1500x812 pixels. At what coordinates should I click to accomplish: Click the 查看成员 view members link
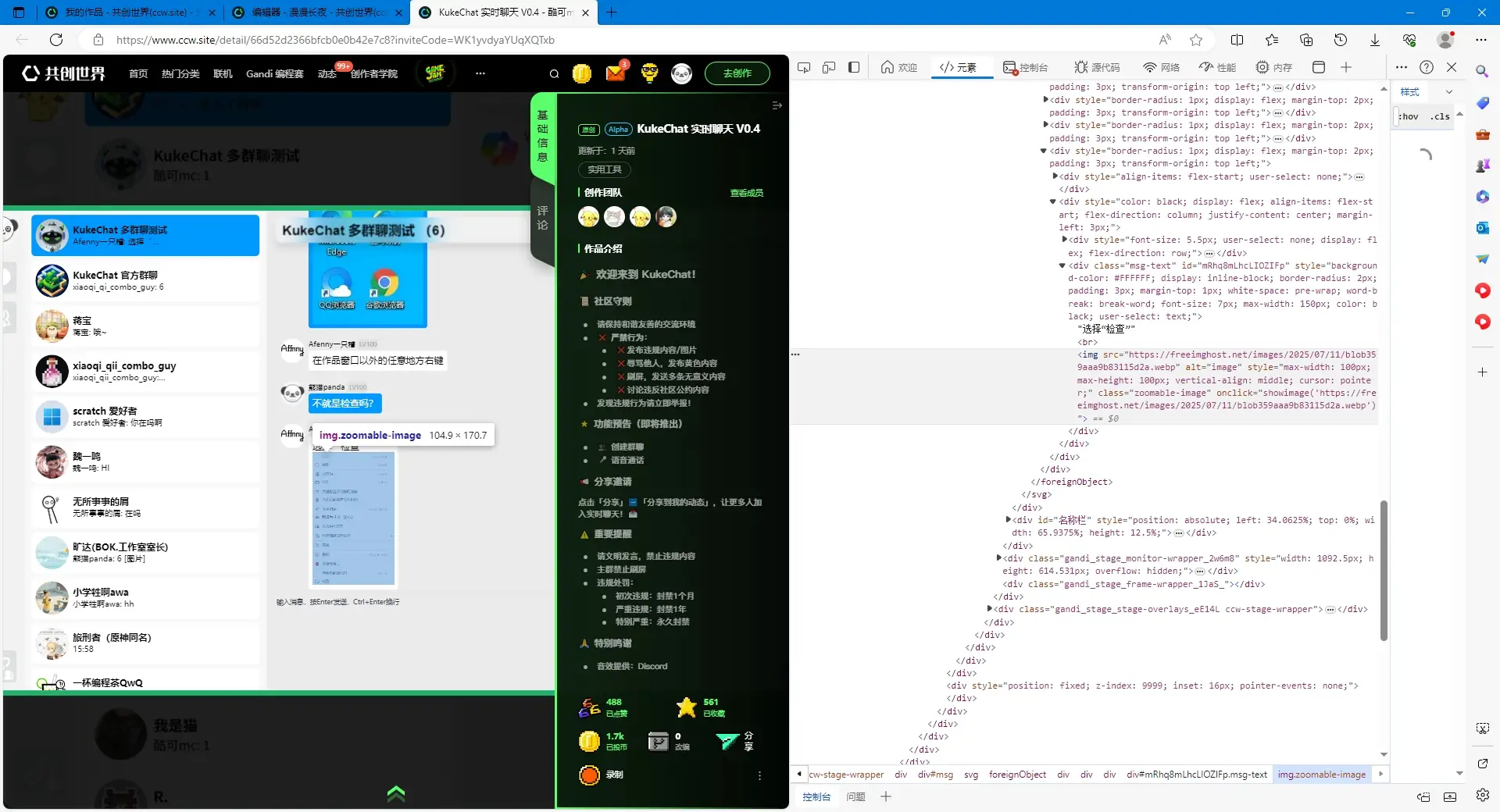coord(746,193)
